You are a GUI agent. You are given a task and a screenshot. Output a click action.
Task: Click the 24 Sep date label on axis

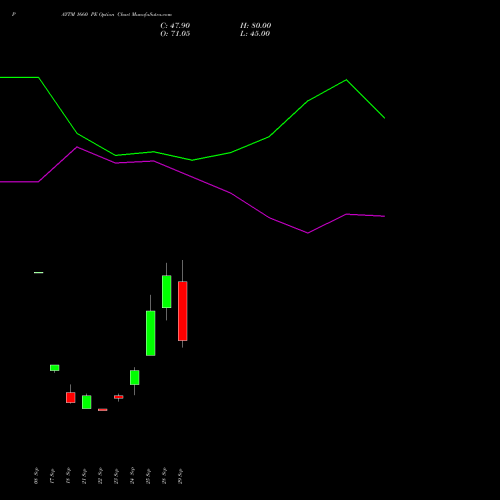(x=132, y=476)
